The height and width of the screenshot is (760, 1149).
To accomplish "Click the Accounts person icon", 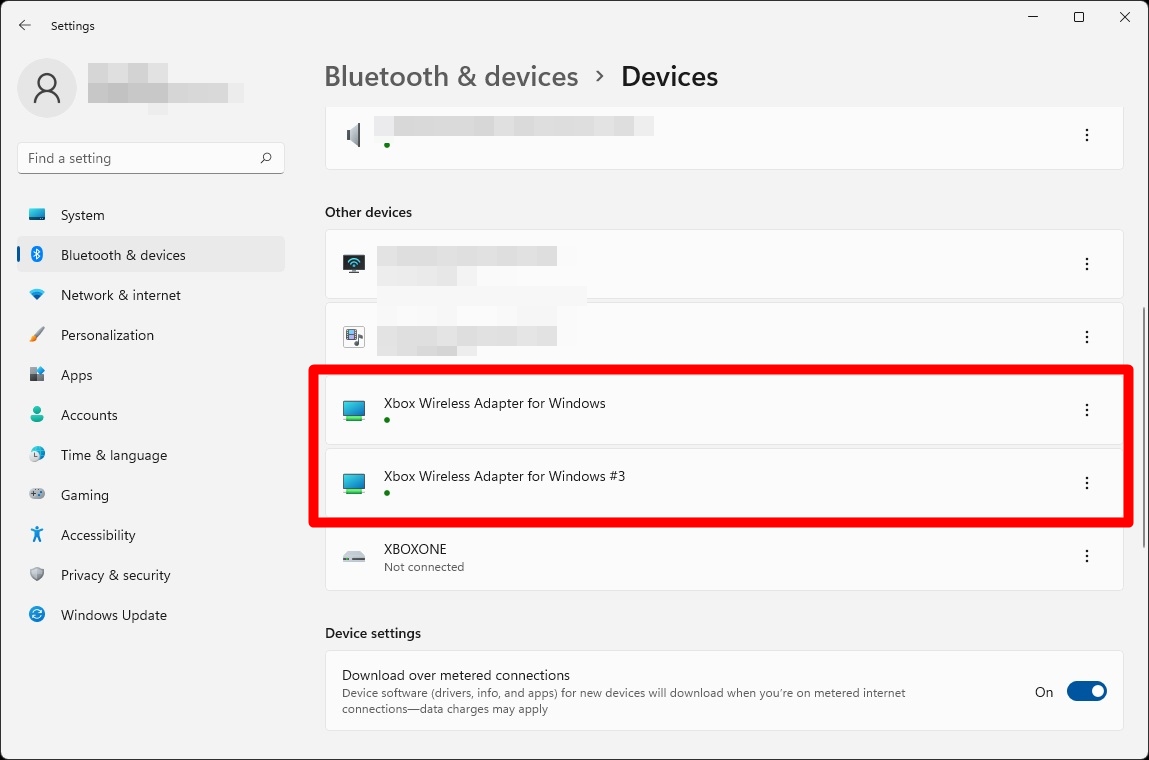I will [x=37, y=414].
